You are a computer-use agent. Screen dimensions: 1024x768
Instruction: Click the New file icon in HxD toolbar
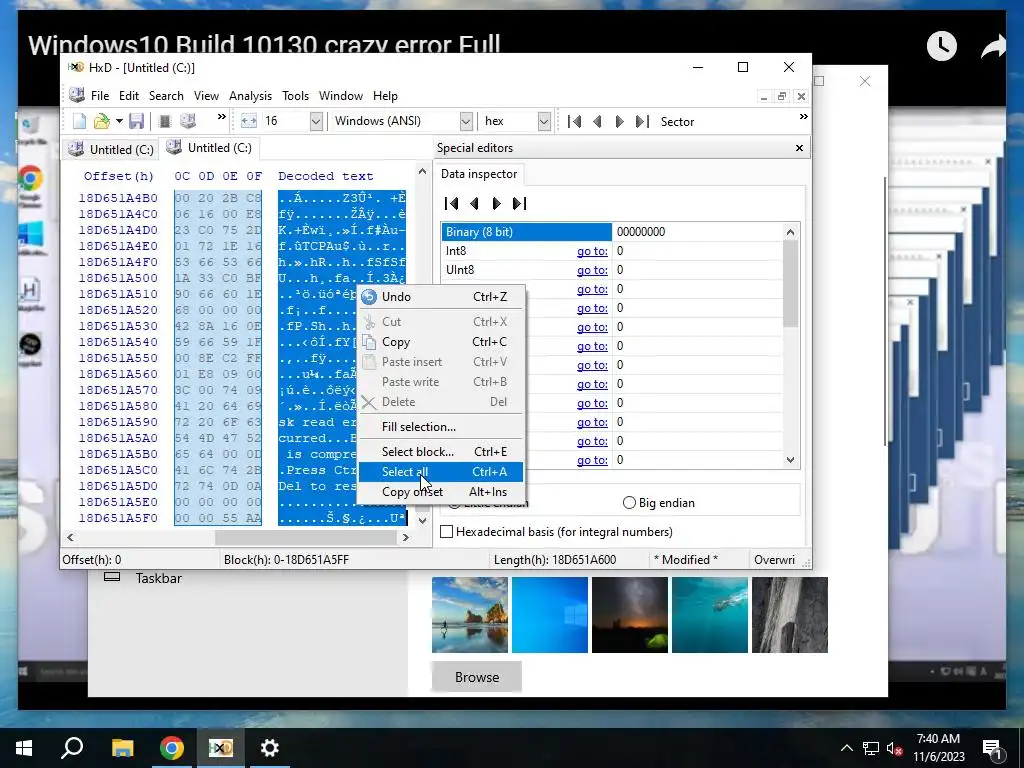pyautogui.click(x=79, y=121)
